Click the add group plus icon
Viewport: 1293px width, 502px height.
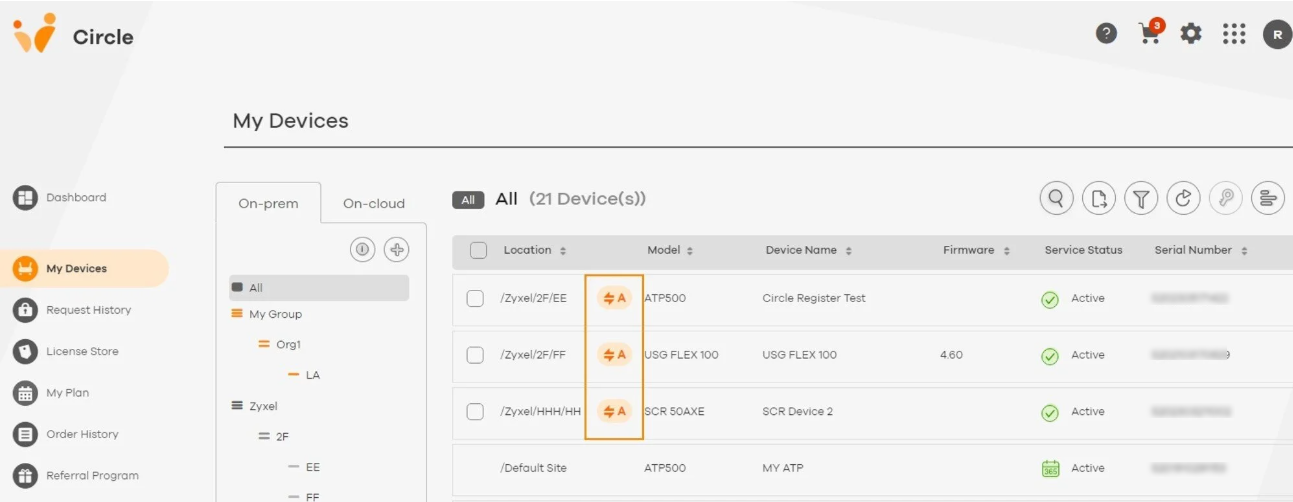tap(397, 249)
